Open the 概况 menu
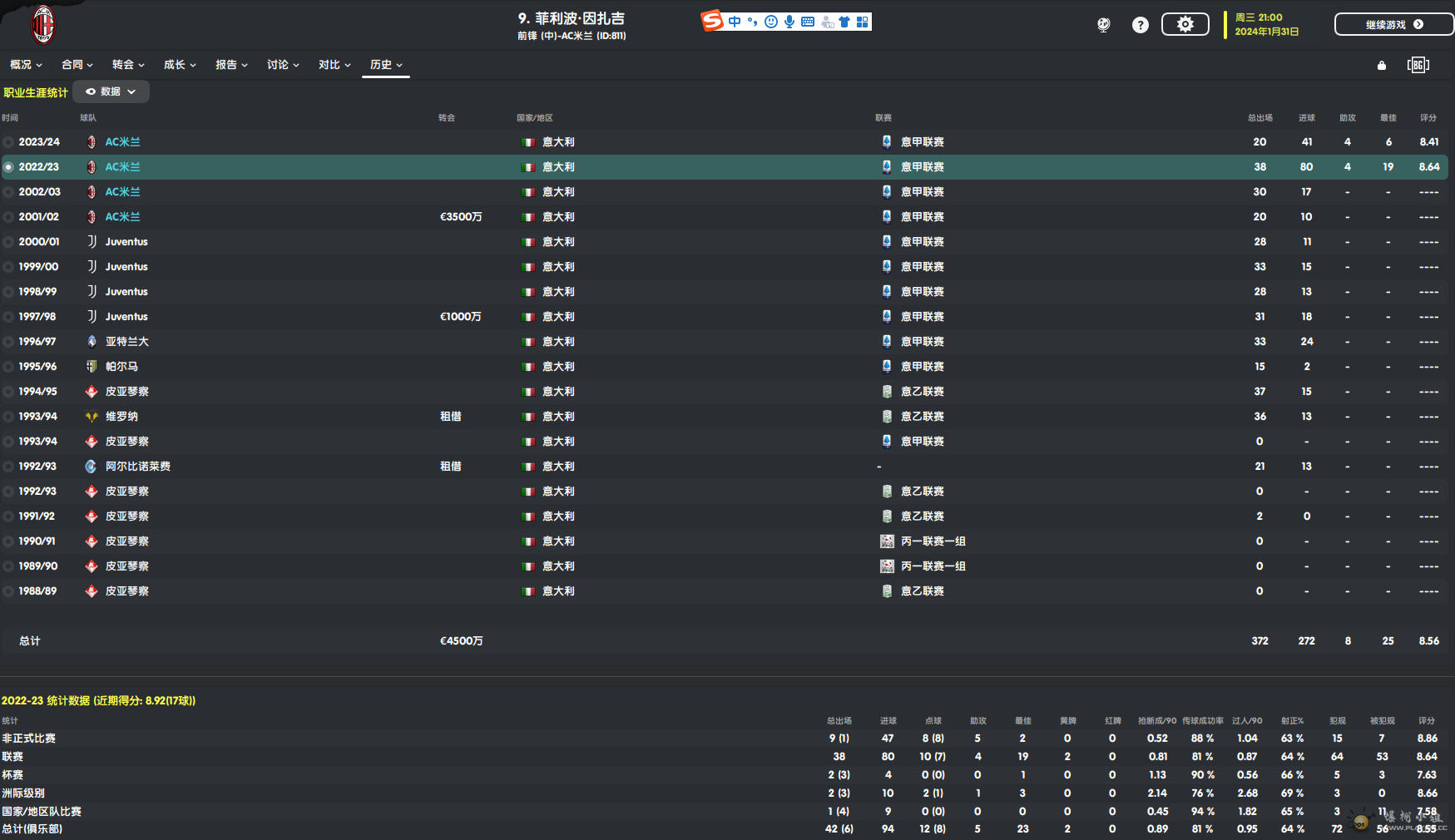The width and height of the screenshot is (1455, 840). pos(26,65)
